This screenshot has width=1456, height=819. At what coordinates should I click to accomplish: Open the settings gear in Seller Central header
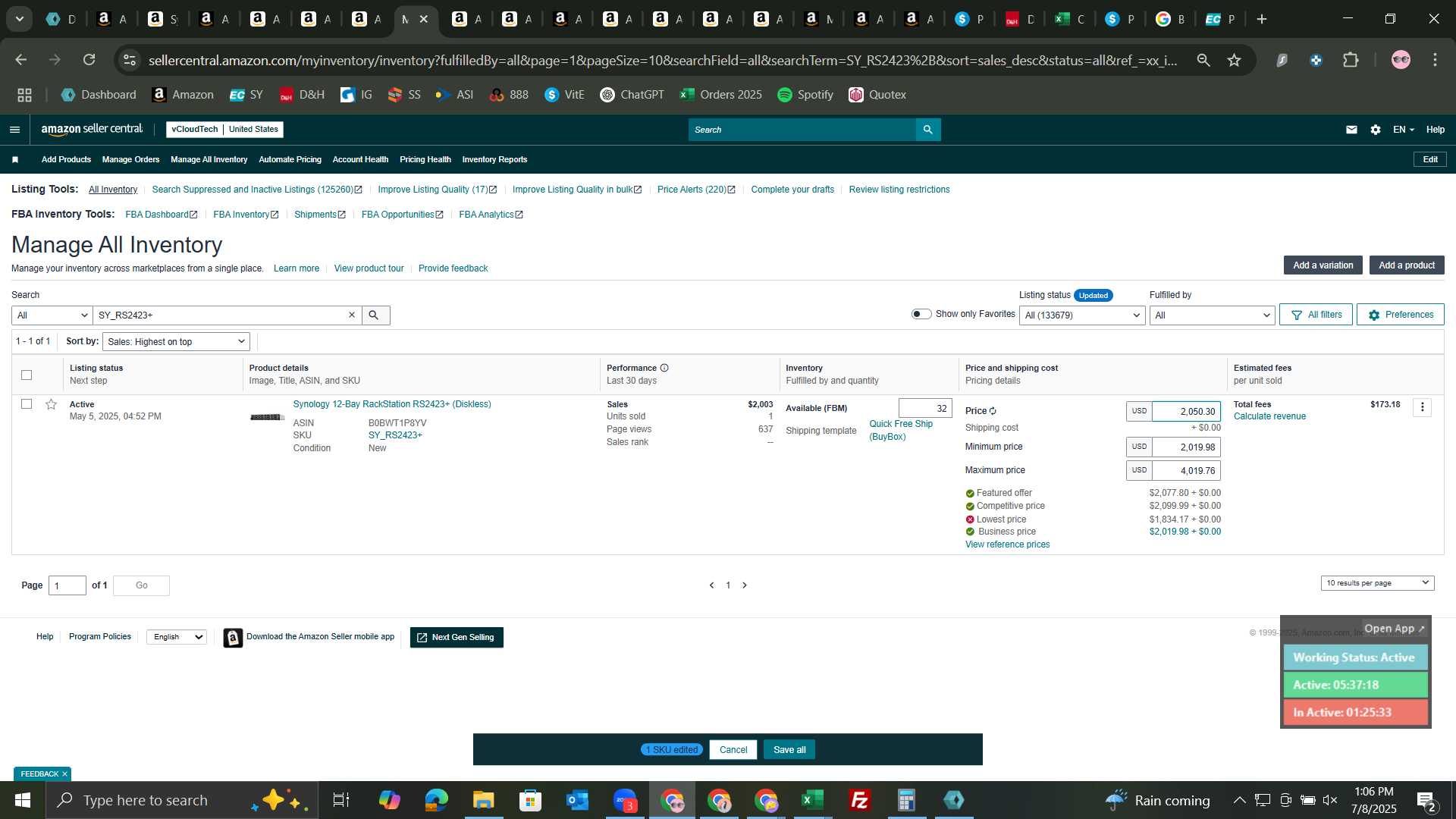pos(1376,130)
